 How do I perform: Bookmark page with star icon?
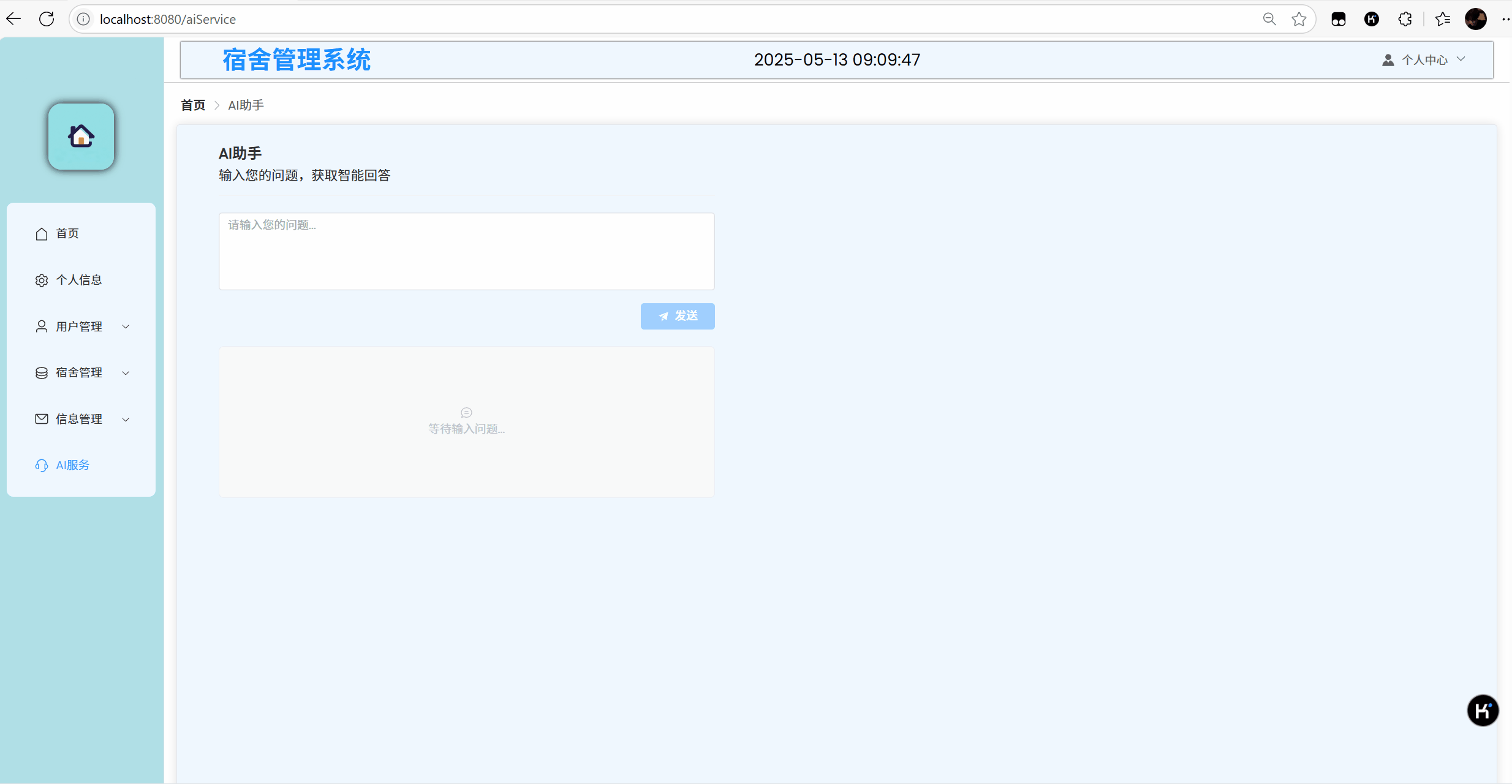(x=1299, y=19)
